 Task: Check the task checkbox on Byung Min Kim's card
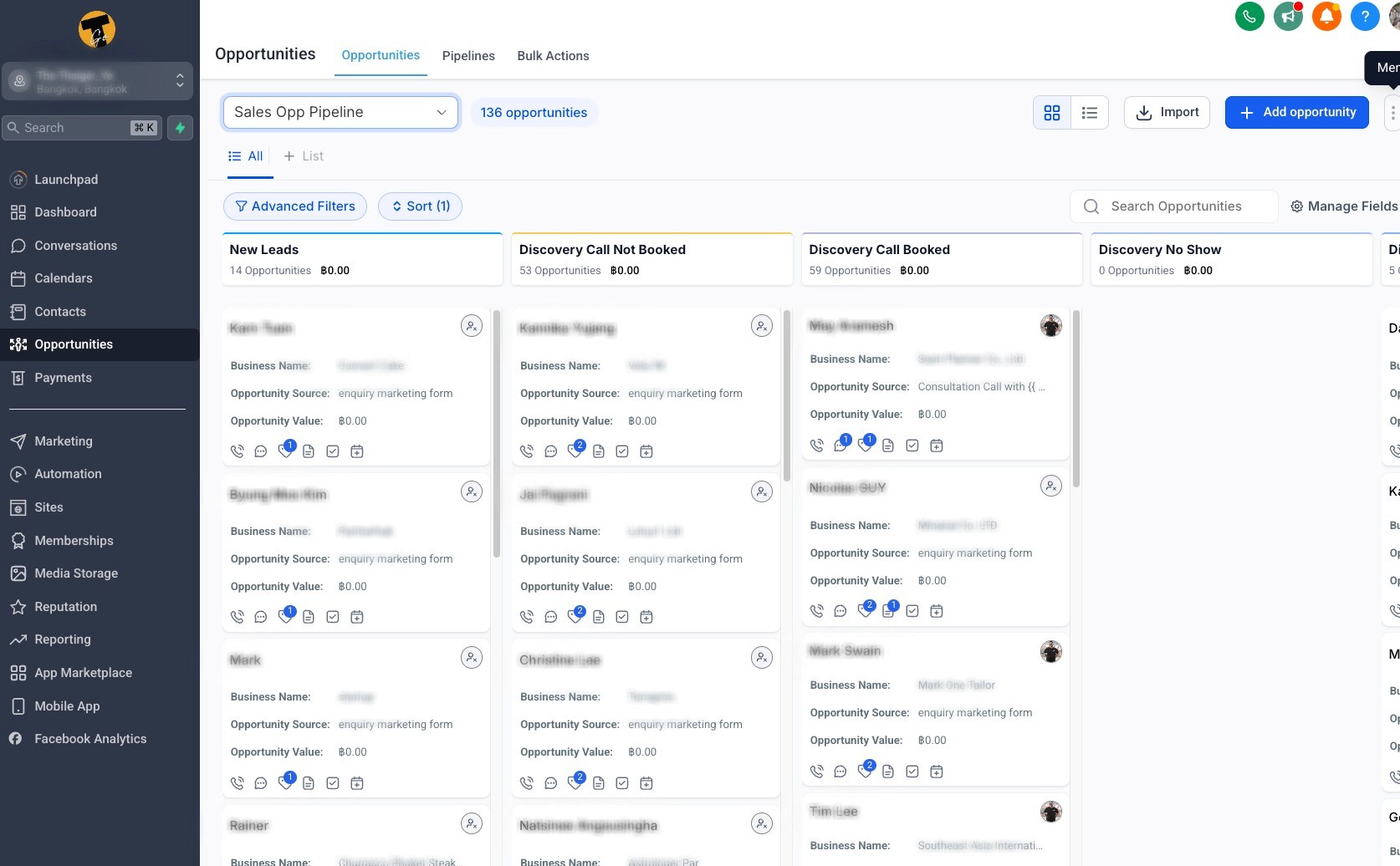pos(332,616)
